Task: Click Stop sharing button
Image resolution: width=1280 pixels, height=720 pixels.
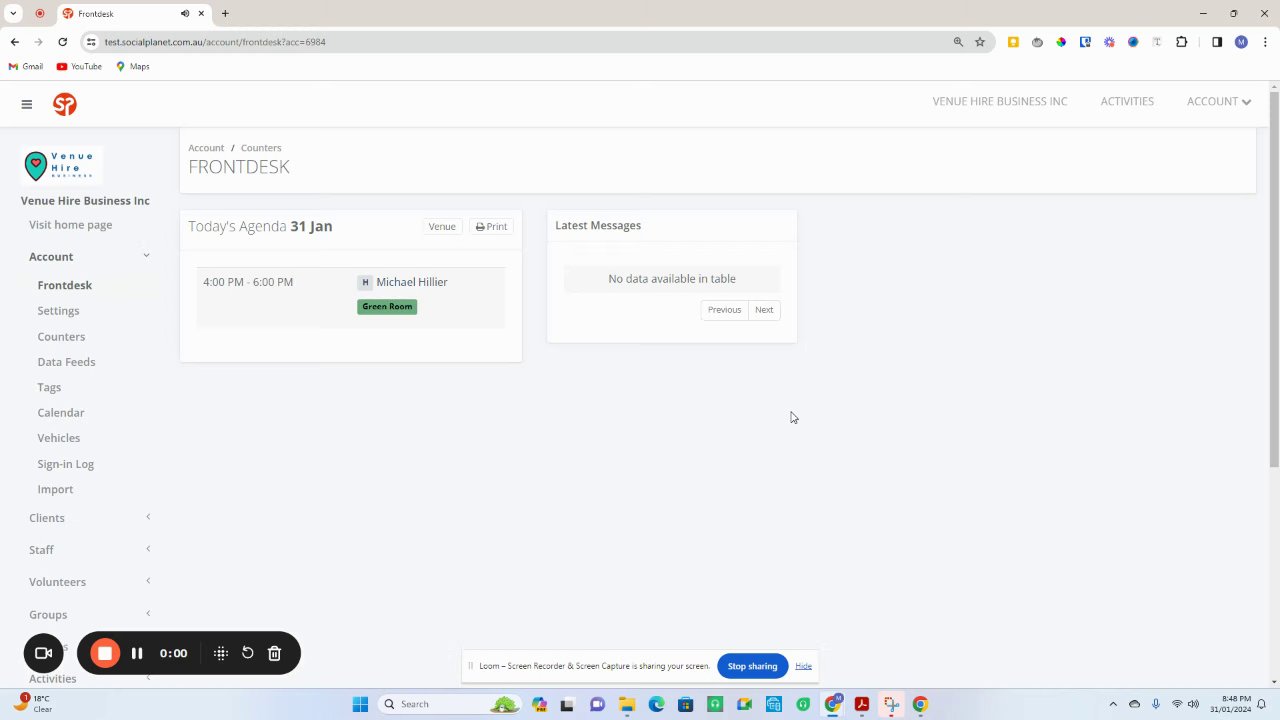Action: point(752,666)
